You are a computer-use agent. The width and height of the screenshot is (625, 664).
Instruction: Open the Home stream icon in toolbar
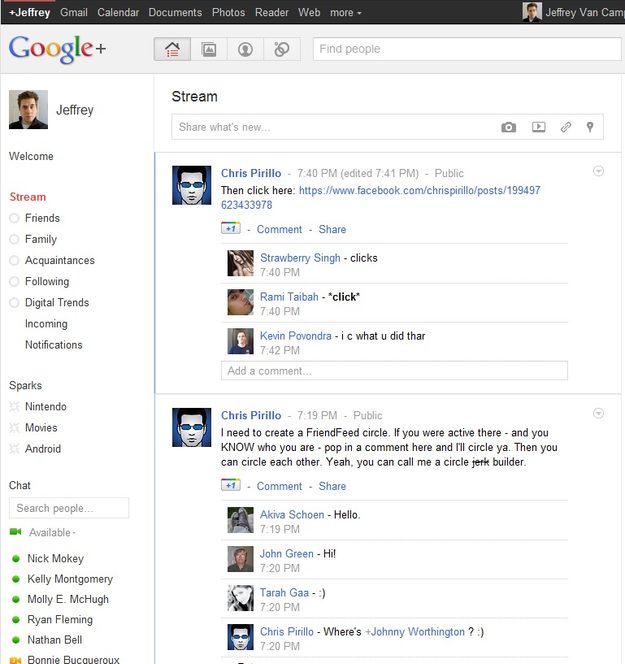[x=172, y=49]
